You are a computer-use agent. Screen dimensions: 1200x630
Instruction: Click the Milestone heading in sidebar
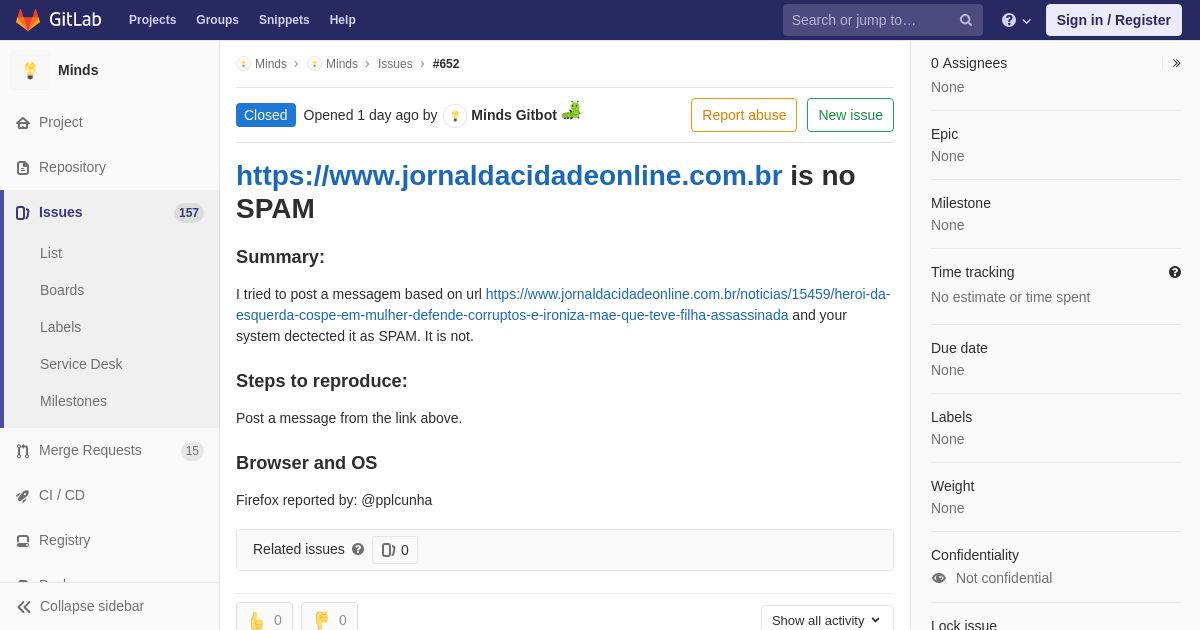961,203
